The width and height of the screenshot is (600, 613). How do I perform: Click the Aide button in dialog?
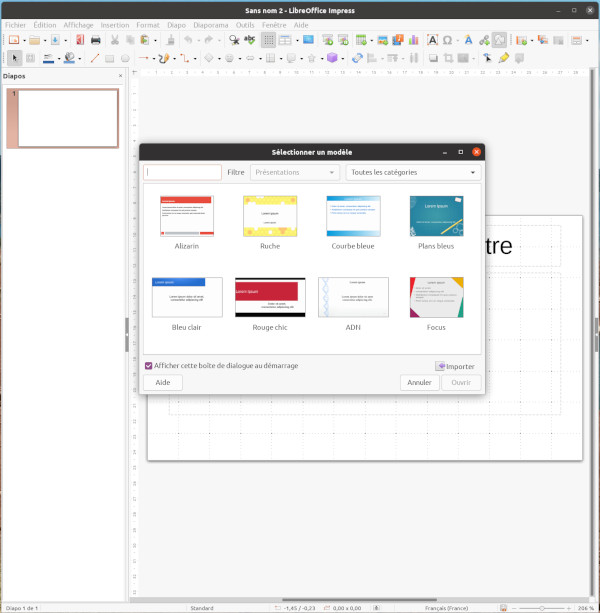tap(163, 382)
